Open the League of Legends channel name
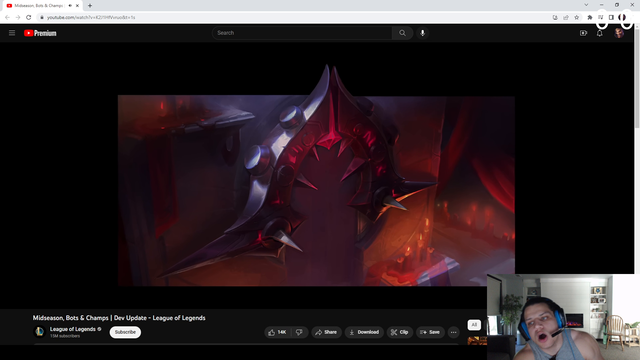This screenshot has width=640, height=360. click(73, 329)
